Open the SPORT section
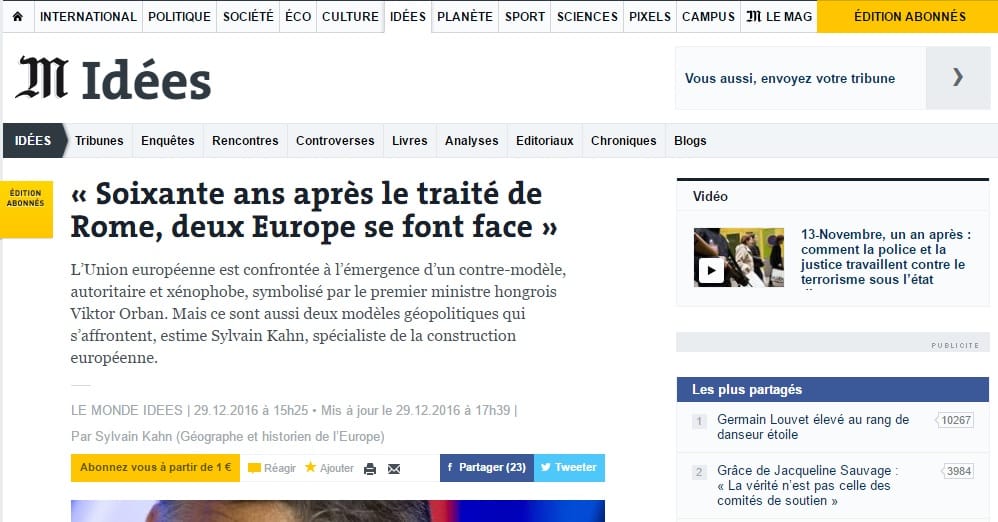The width and height of the screenshot is (998, 522). 524,17
